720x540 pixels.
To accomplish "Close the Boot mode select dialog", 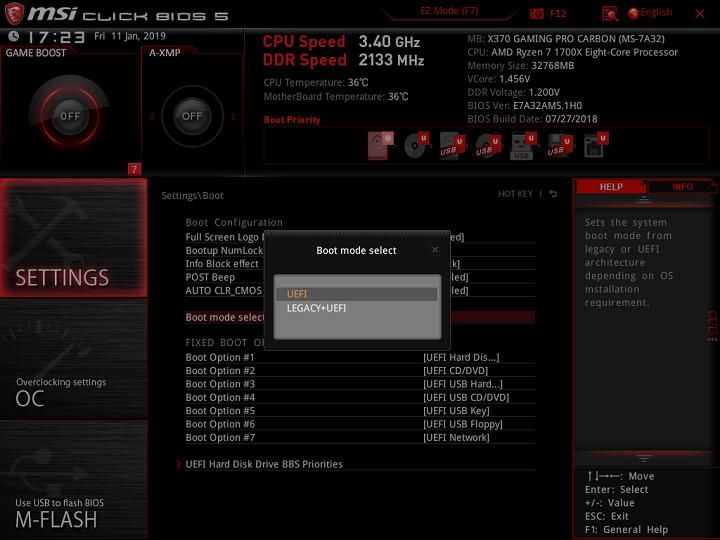I will (x=434, y=250).
